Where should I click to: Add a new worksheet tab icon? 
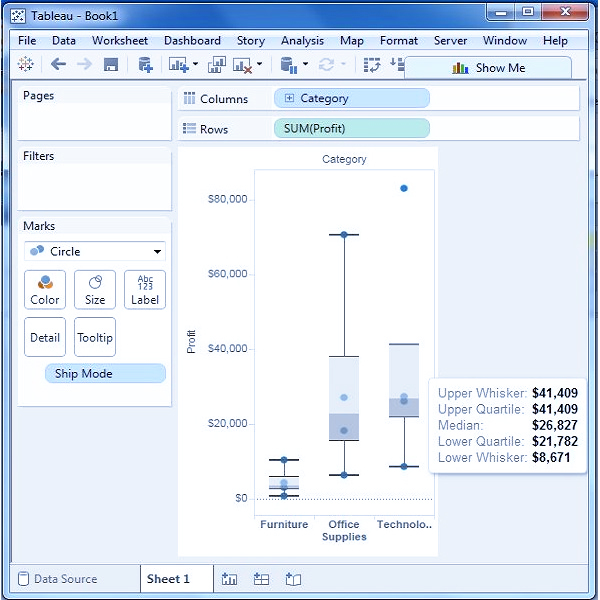click(229, 579)
